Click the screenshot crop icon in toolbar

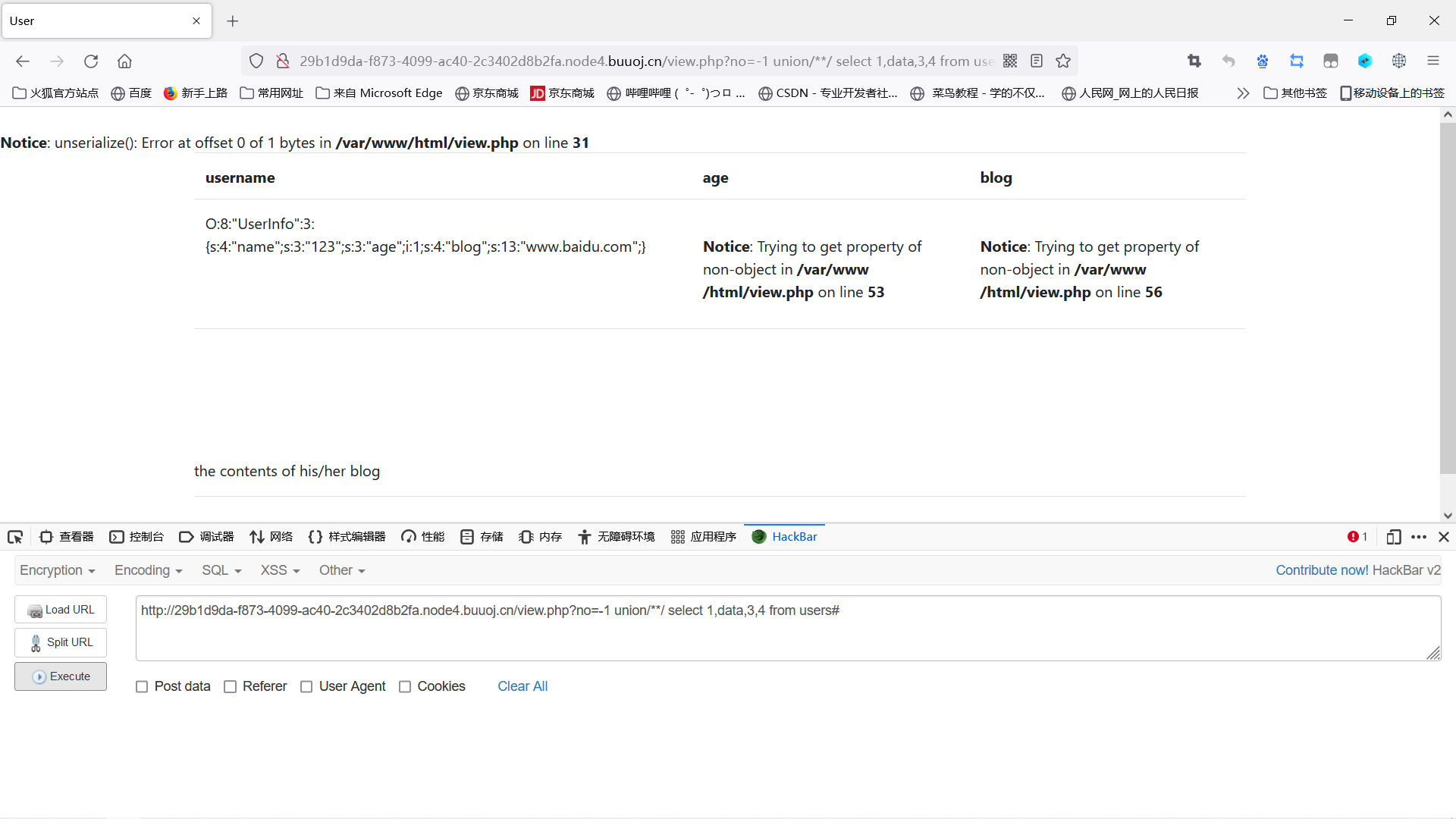[x=1194, y=61]
